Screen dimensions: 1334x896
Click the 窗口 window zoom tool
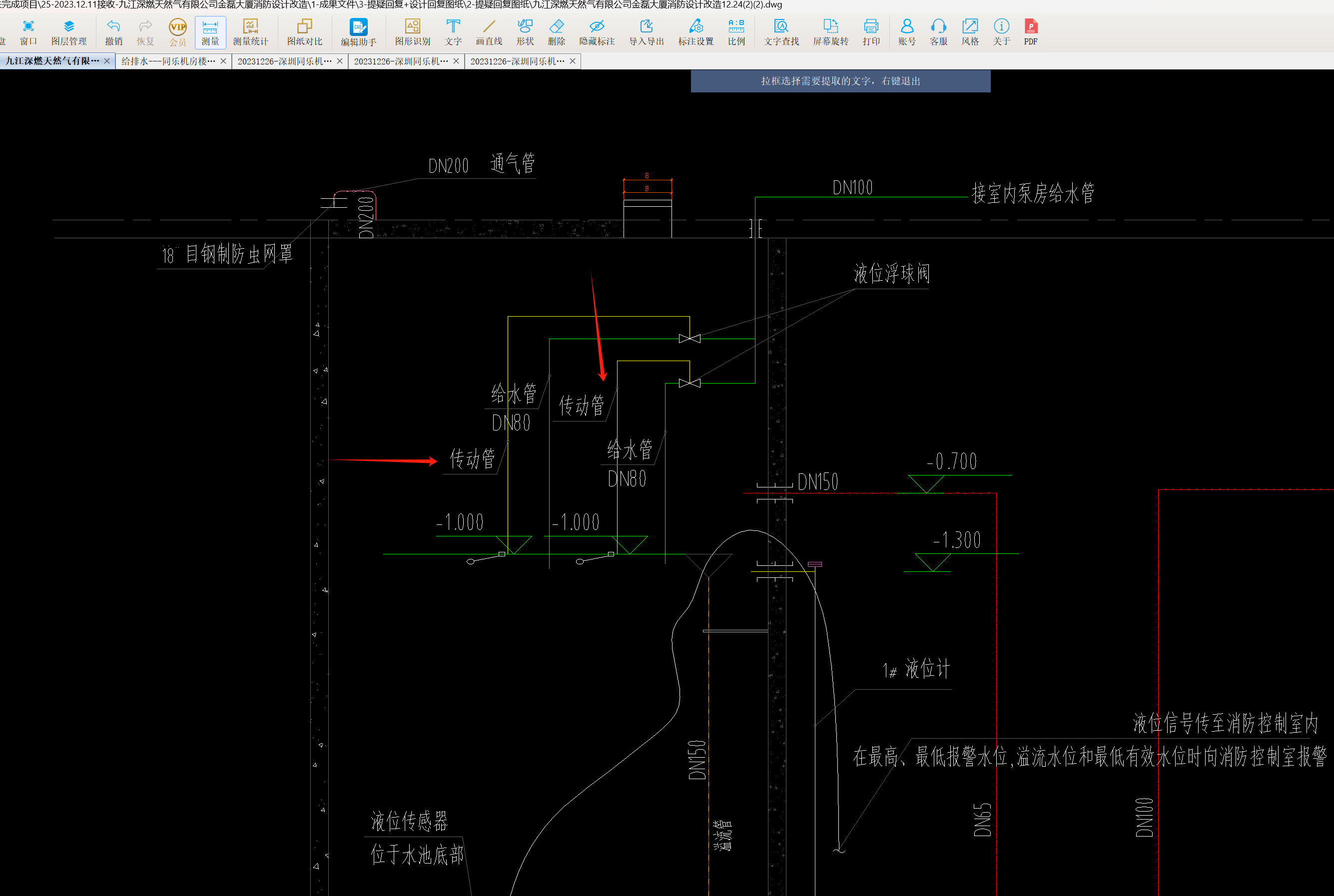(x=28, y=32)
